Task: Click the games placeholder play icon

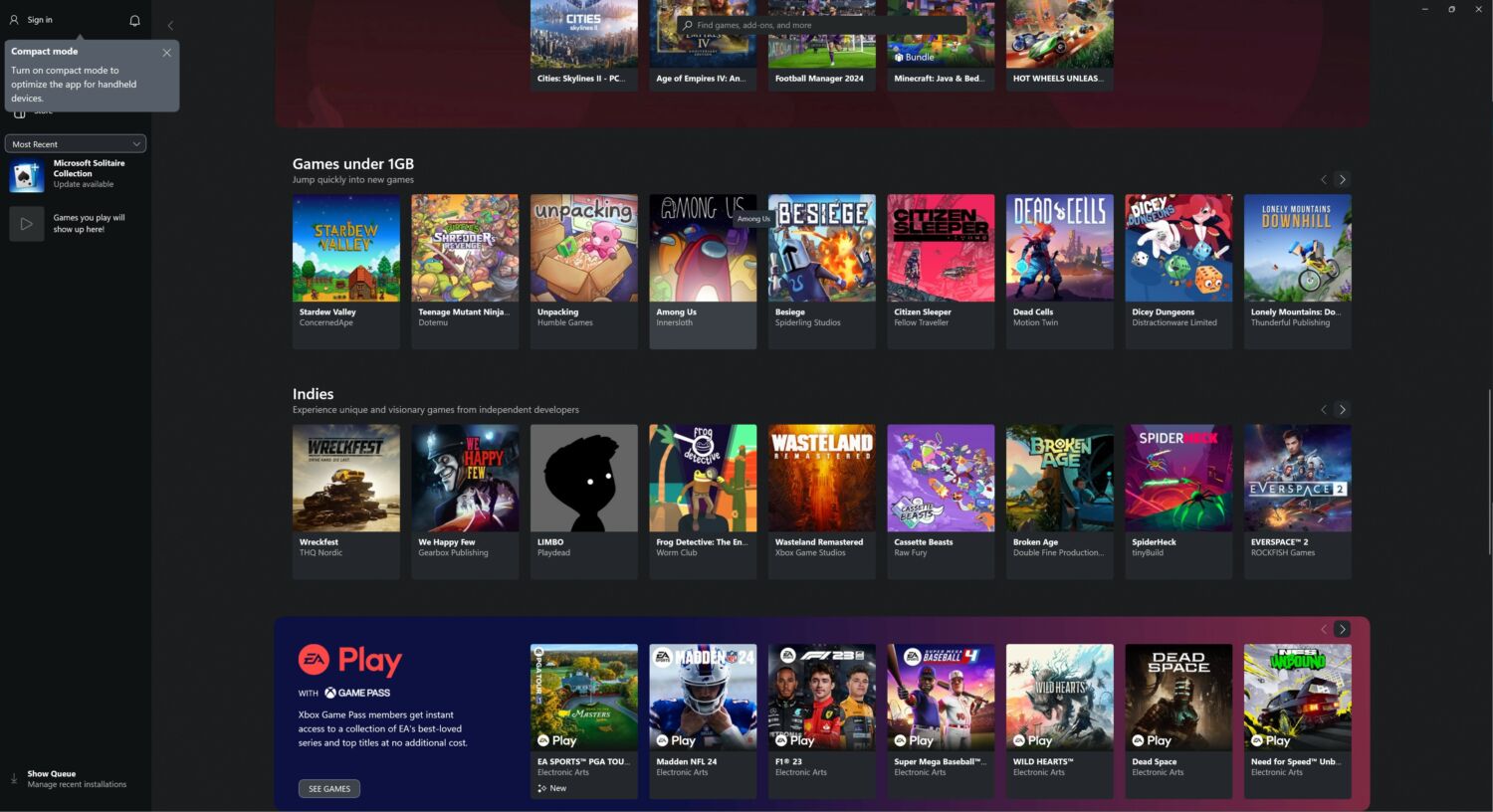Action: (x=26, y=223)
